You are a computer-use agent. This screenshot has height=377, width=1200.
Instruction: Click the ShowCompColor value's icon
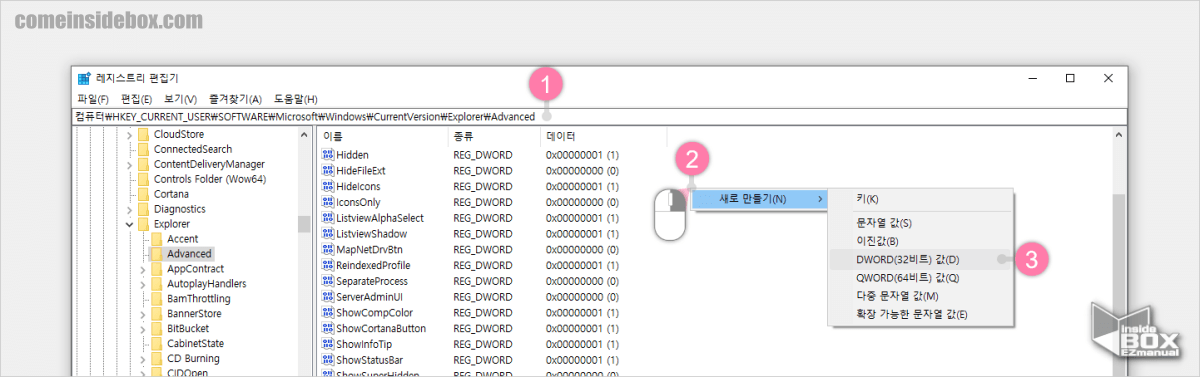[x=328, y=312]
